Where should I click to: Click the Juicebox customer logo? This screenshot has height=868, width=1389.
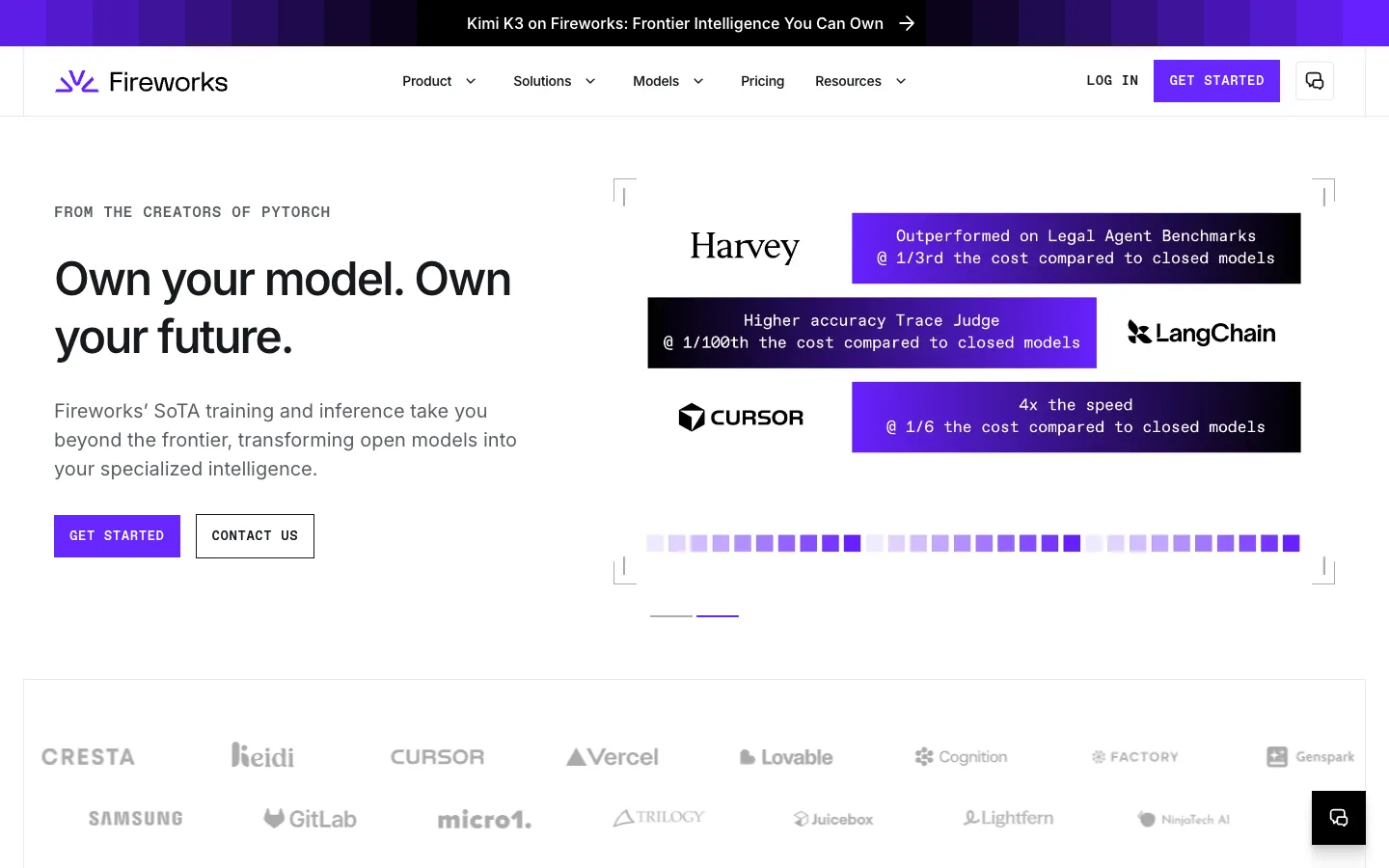tap(833, 819)
